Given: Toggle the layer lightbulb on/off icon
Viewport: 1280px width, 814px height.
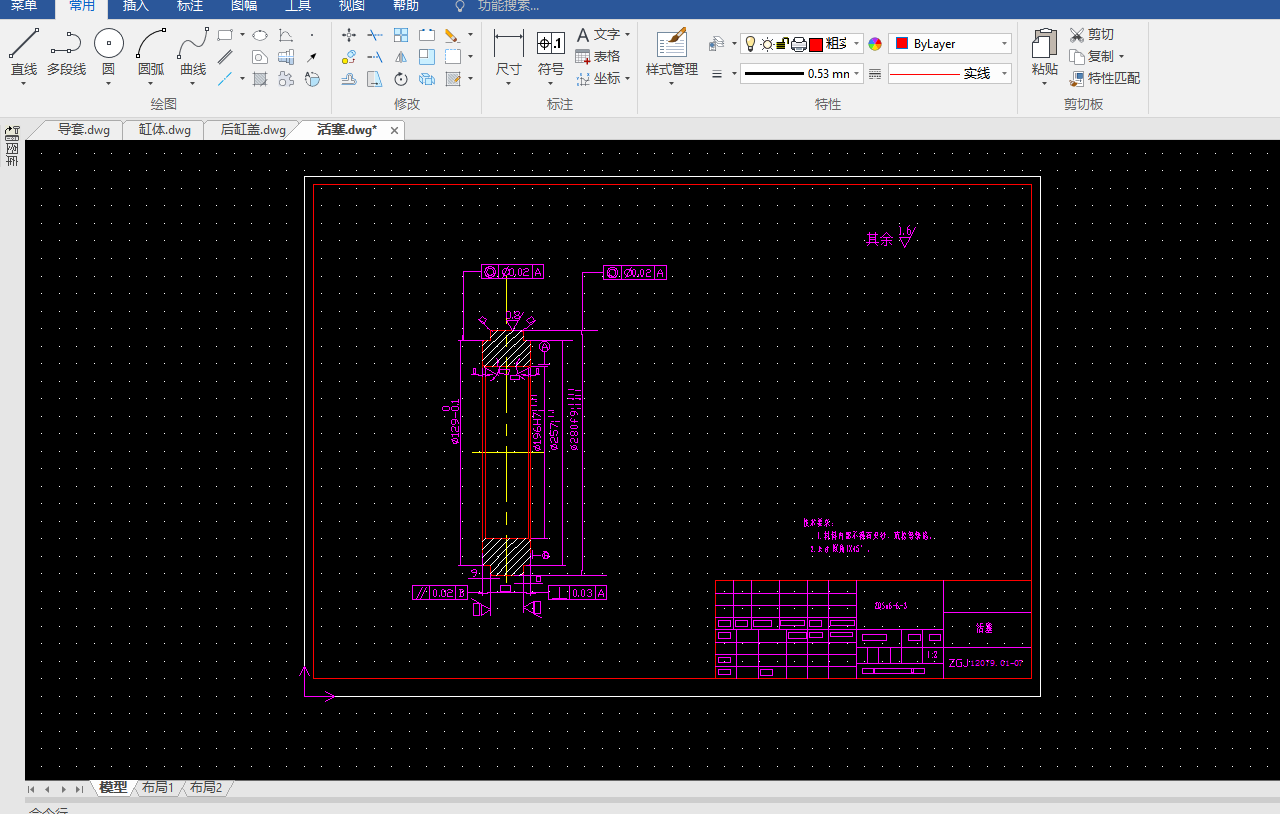Looking at the screenshot, I should pyautogui.click(x=750, y=44).
